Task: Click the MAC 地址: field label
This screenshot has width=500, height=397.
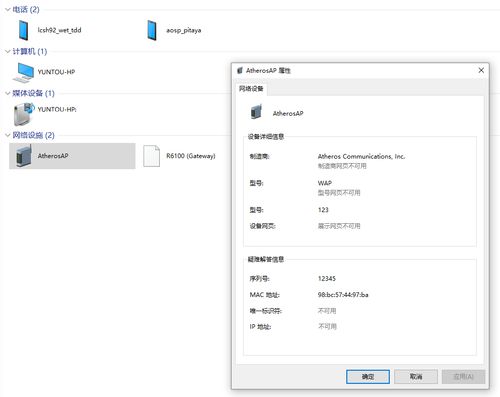Action: tap(265, 295)
